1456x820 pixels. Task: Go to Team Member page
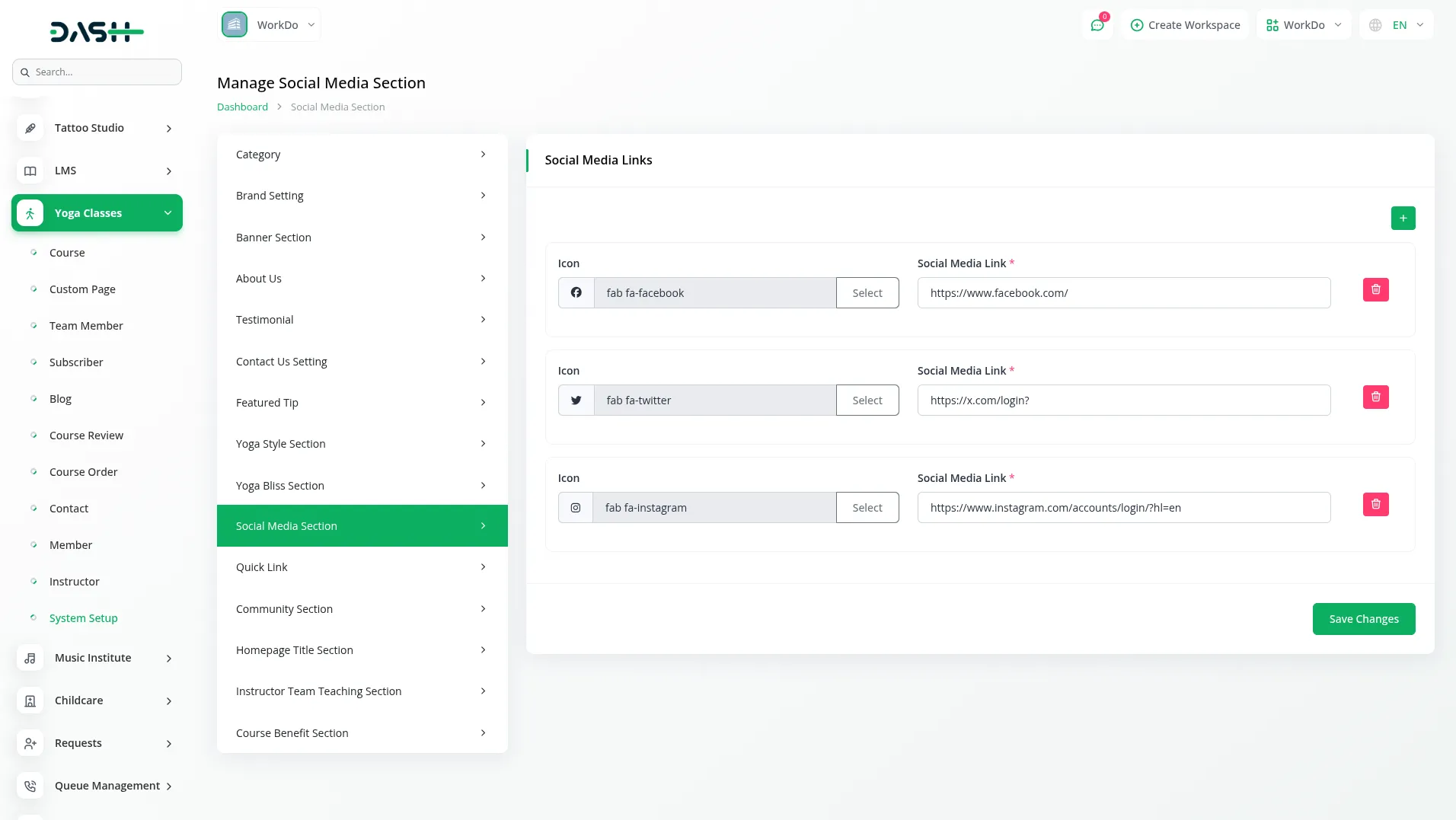86,326
